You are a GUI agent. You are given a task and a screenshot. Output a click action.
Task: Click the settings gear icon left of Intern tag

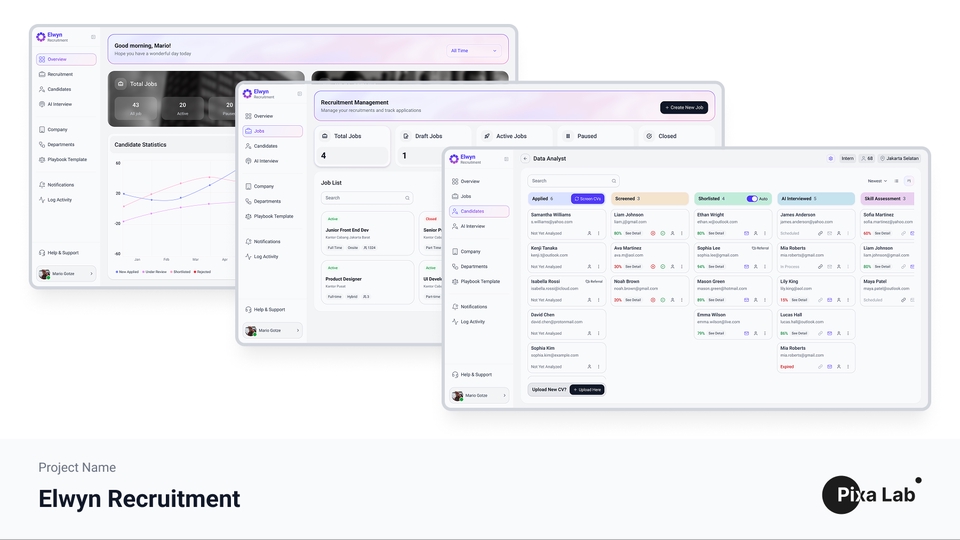[830, 158]
